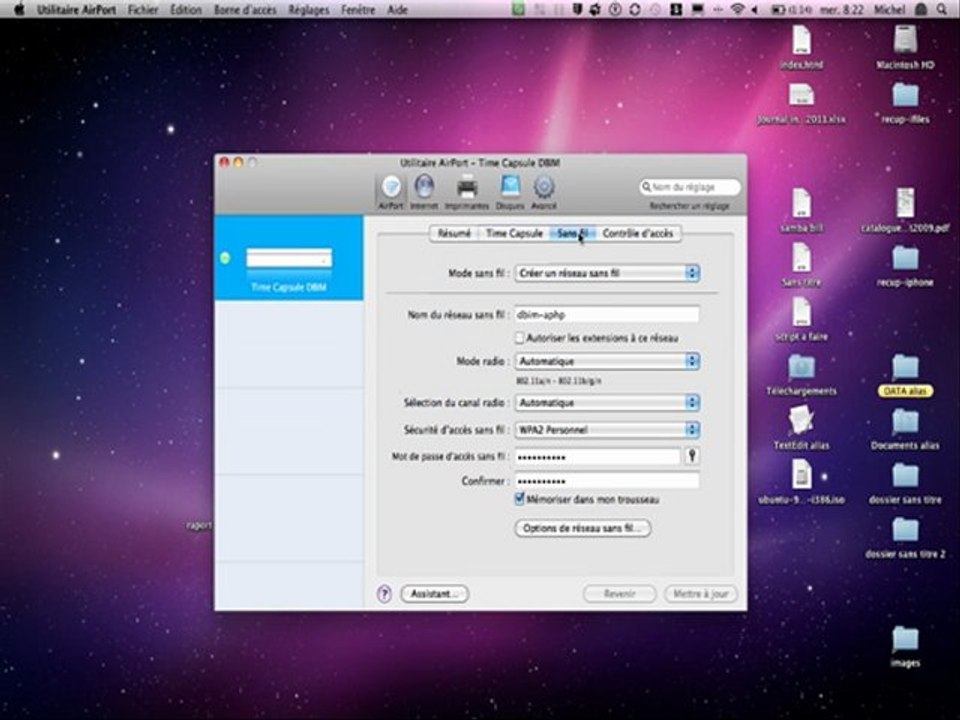Open the Mode radio dropdown

607,361
